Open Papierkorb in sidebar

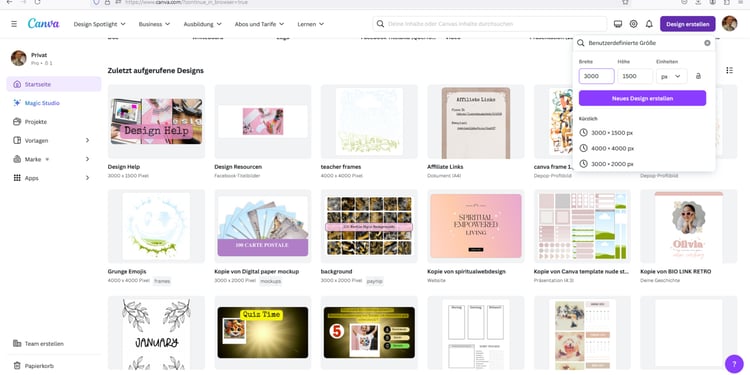(x=54, y=366)
